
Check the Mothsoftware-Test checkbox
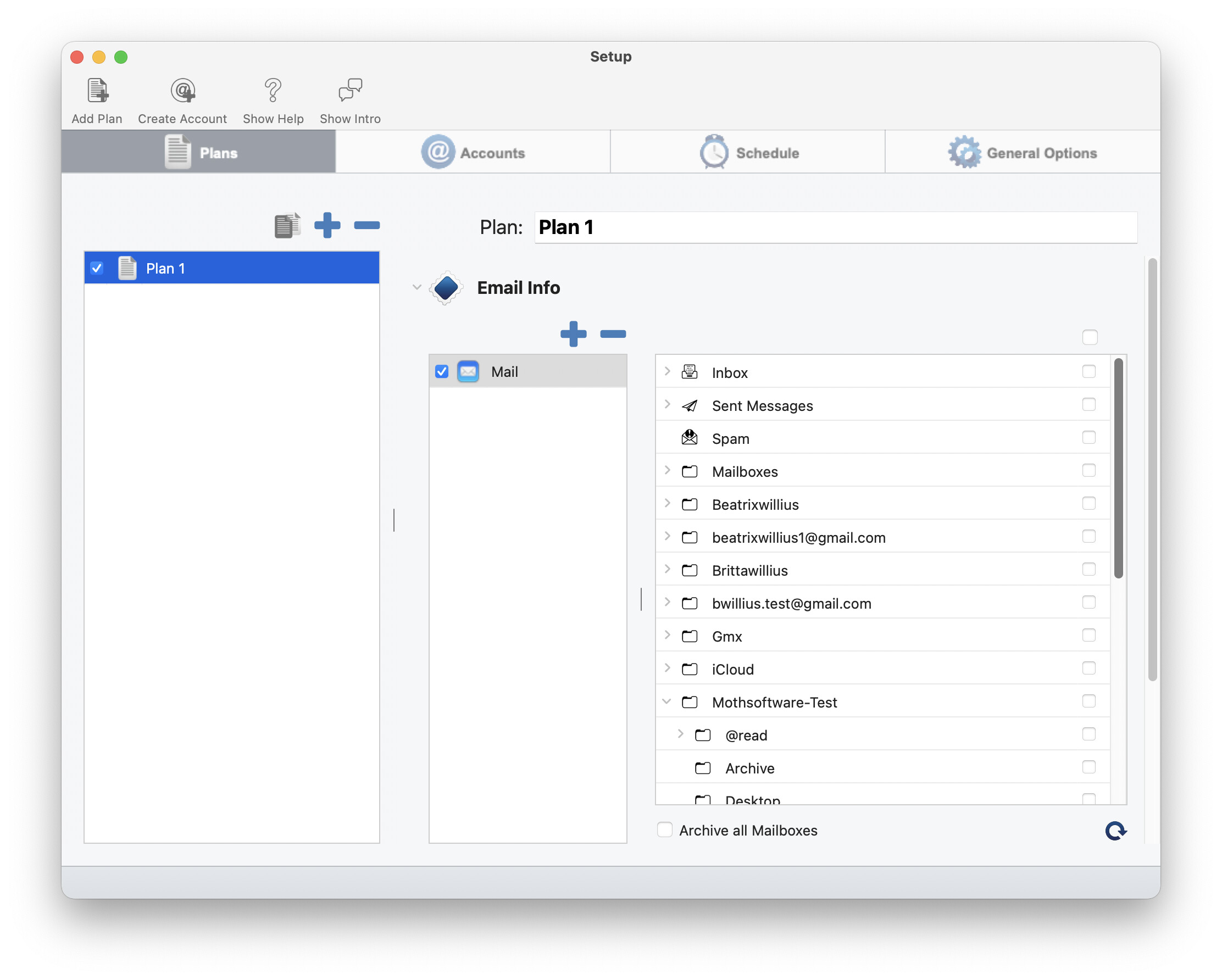tap(1088, 700)
